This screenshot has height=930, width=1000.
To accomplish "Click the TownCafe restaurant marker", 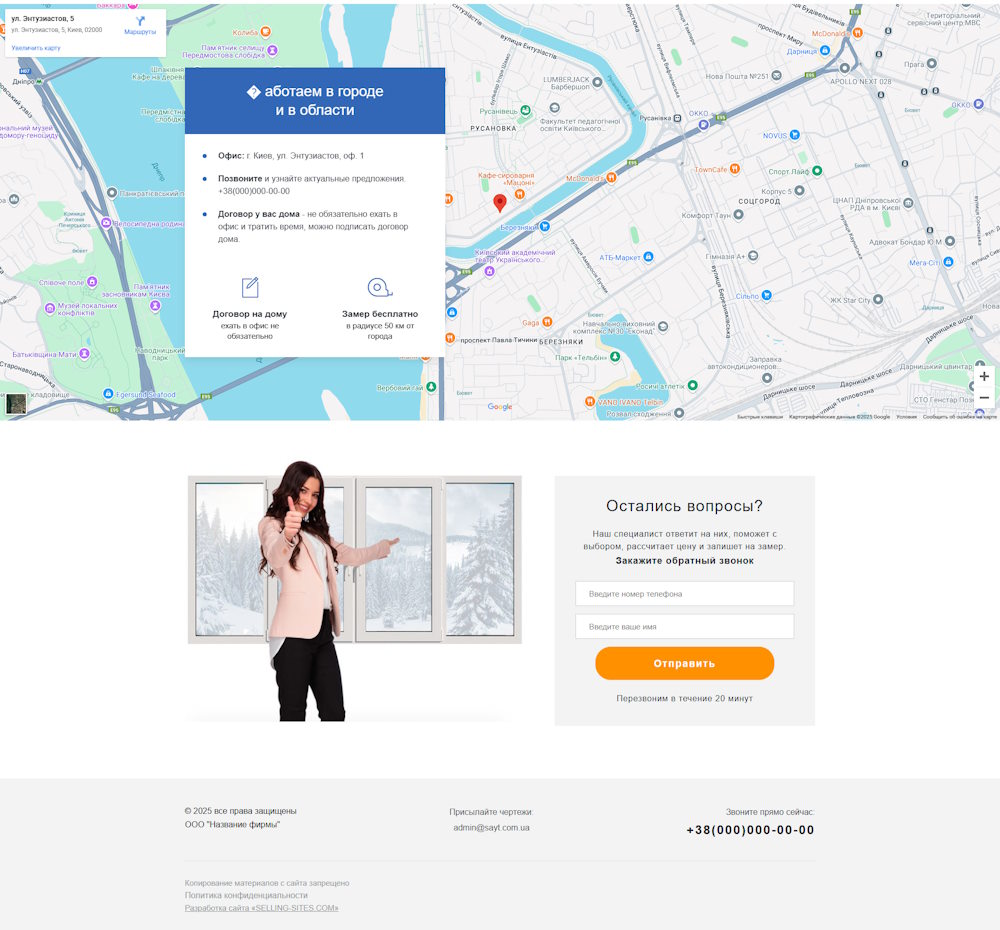I will click(x=735, y=169).
